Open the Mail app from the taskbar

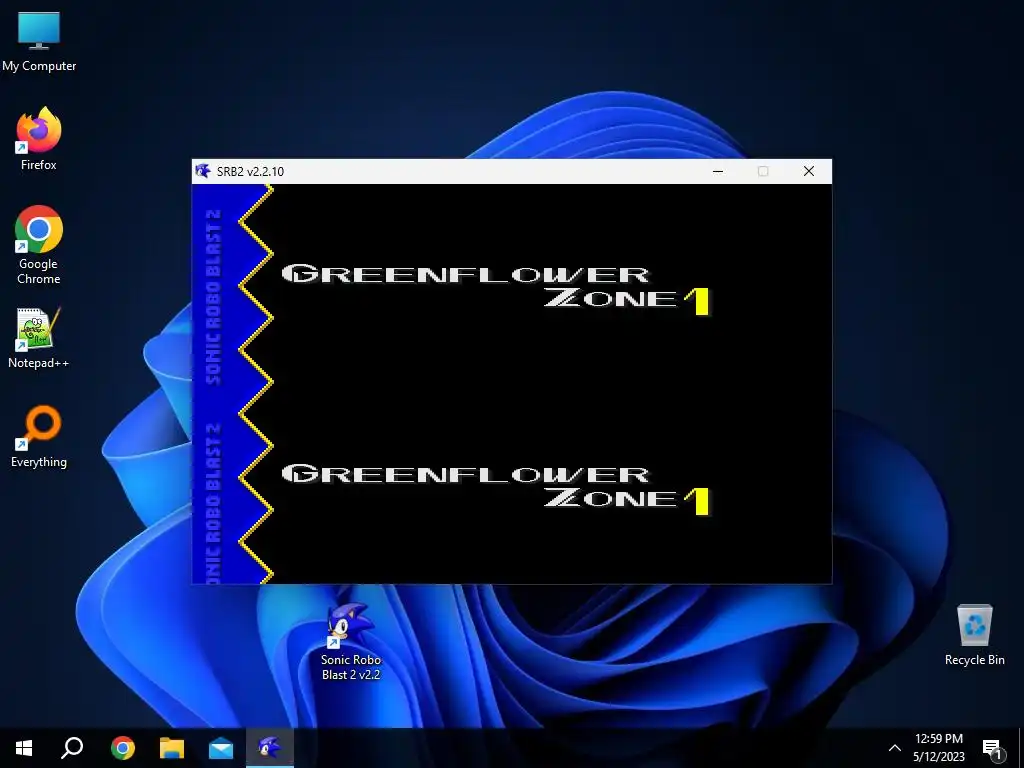(x=221, y=748)
